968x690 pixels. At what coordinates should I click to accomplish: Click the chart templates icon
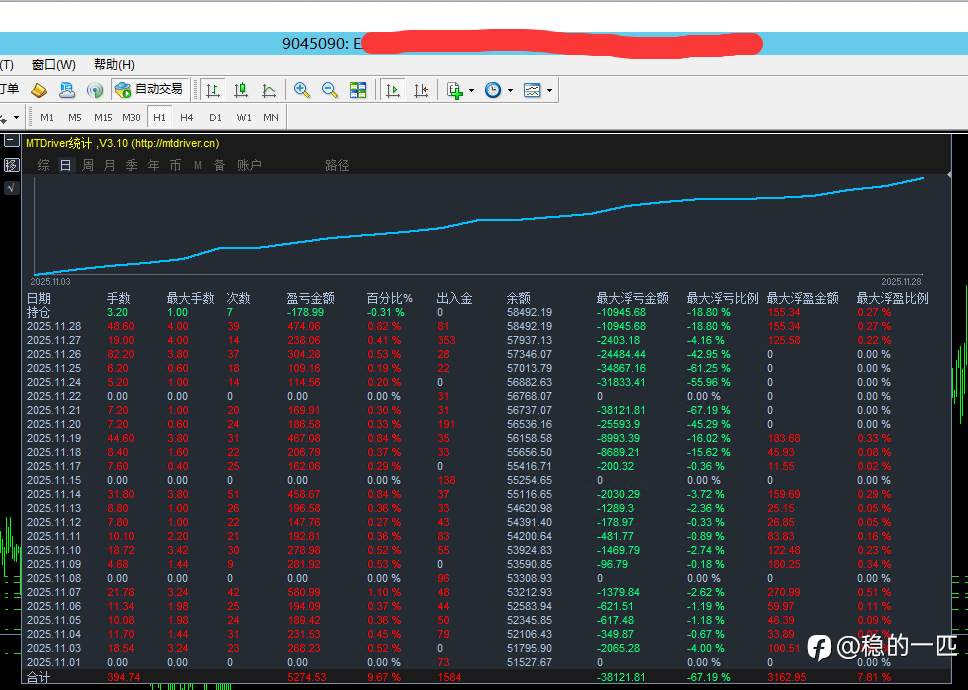532,90
